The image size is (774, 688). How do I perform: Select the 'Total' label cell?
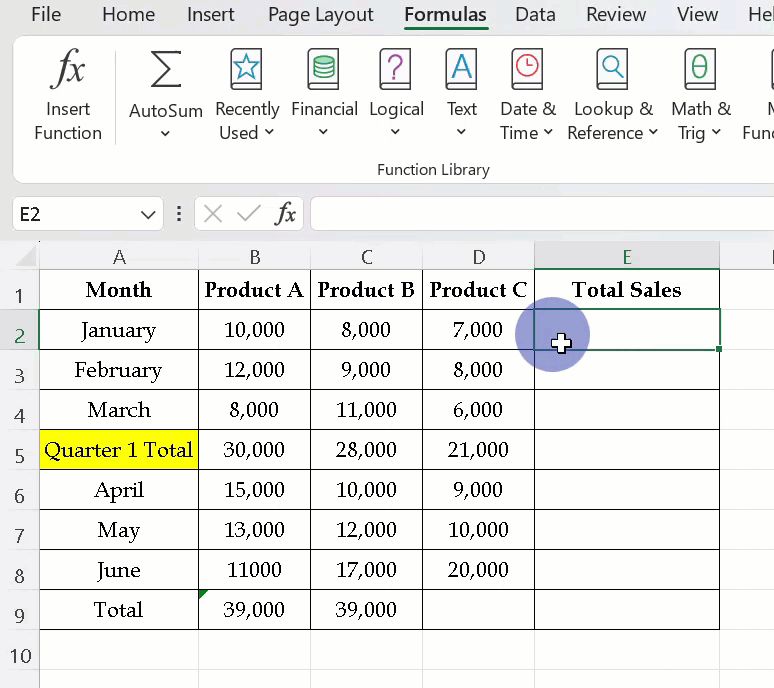[x=119, y=610]
